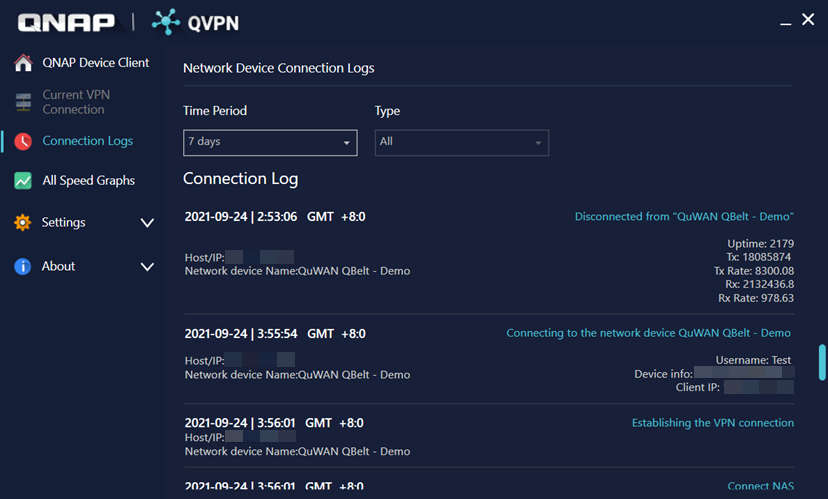The width and height of the screenshot is (828, 499).
Task: Open the Type All dropdown
Action: tap(462, 143)
